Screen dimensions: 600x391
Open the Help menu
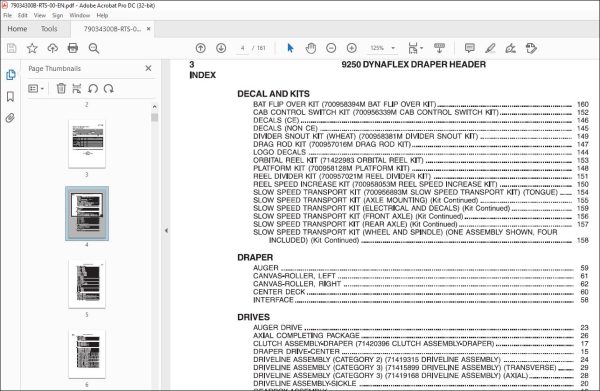(102, 15)
